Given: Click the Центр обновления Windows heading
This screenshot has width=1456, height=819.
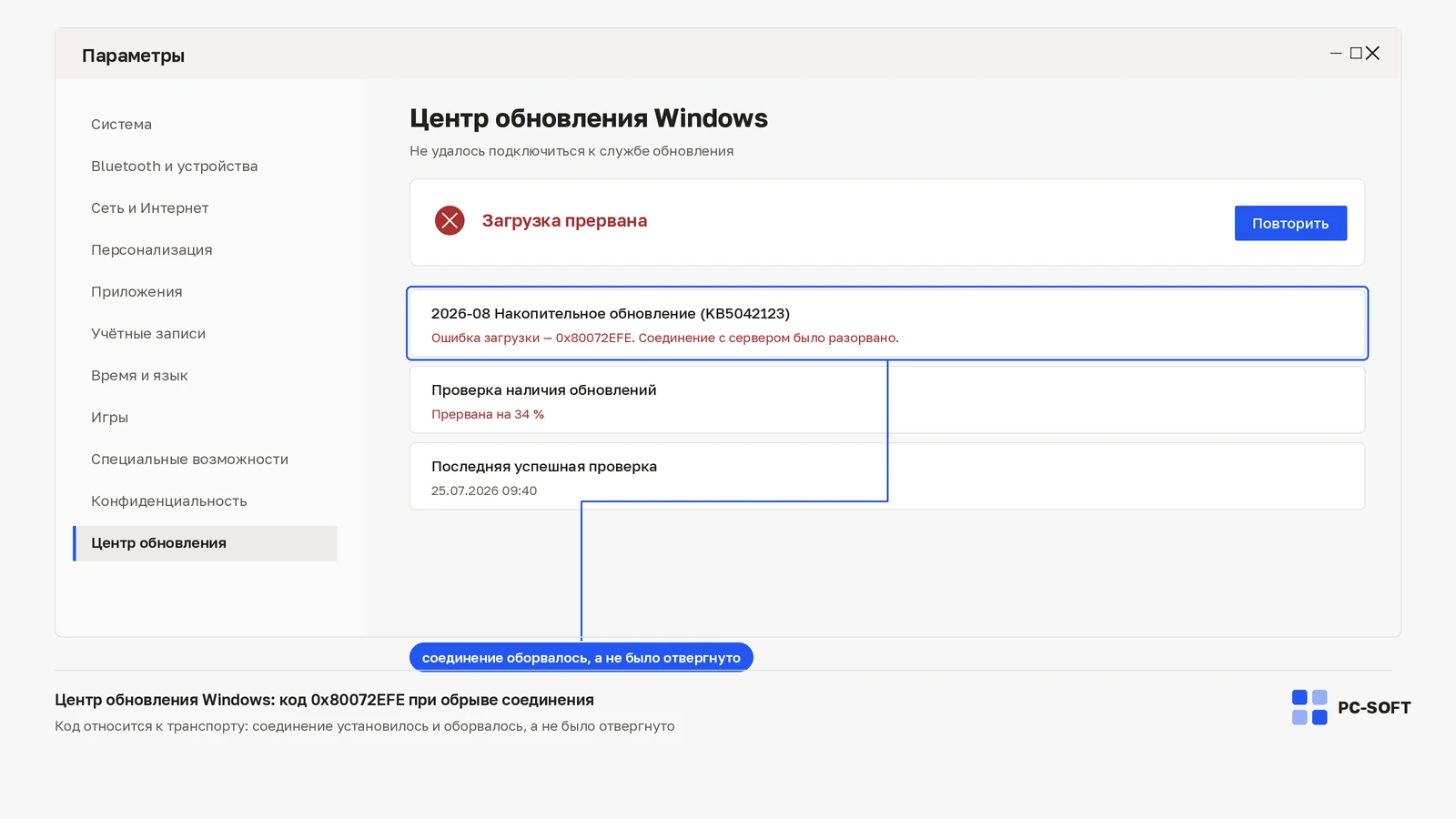Looking at the screenshot, I should (589, 118).
